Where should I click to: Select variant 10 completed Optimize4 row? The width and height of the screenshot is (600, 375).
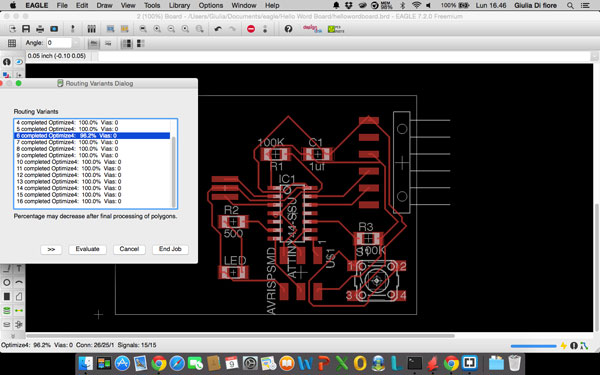click(92, 162)
